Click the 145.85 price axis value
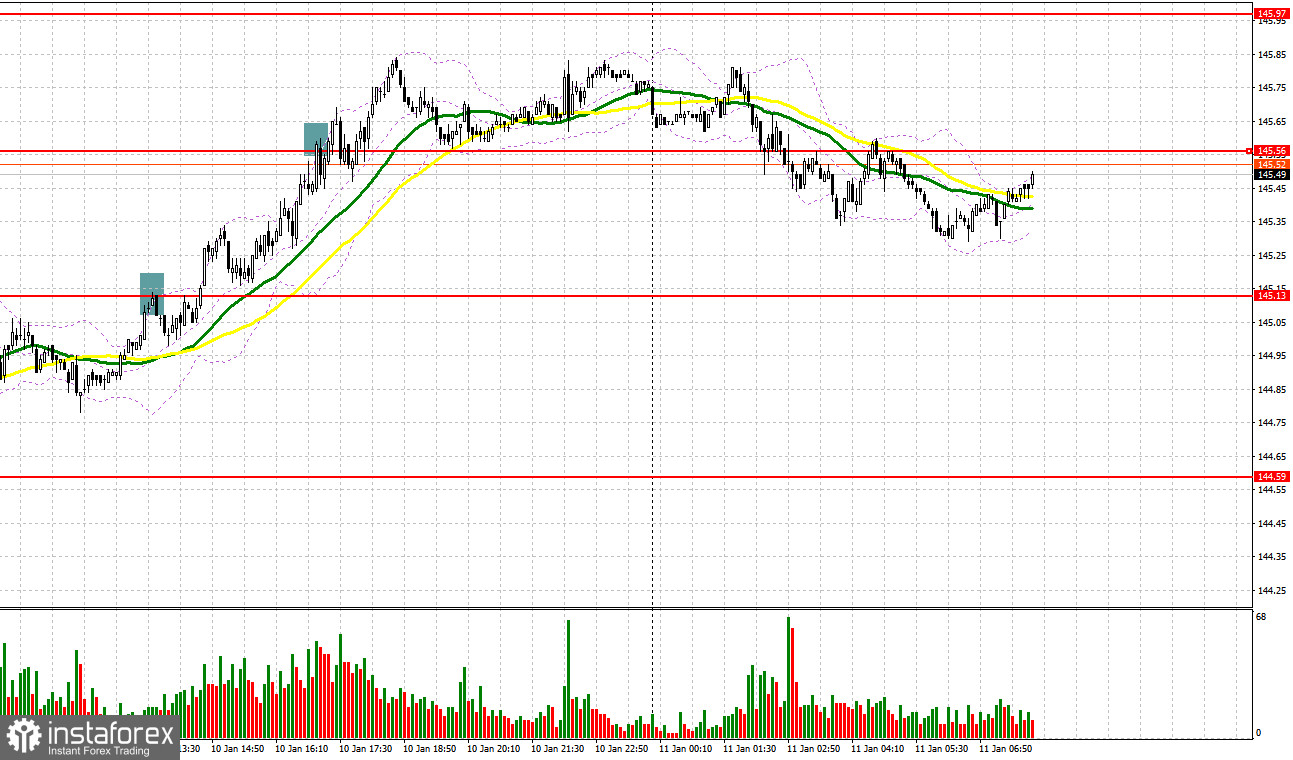 (x=1271, y=54)
